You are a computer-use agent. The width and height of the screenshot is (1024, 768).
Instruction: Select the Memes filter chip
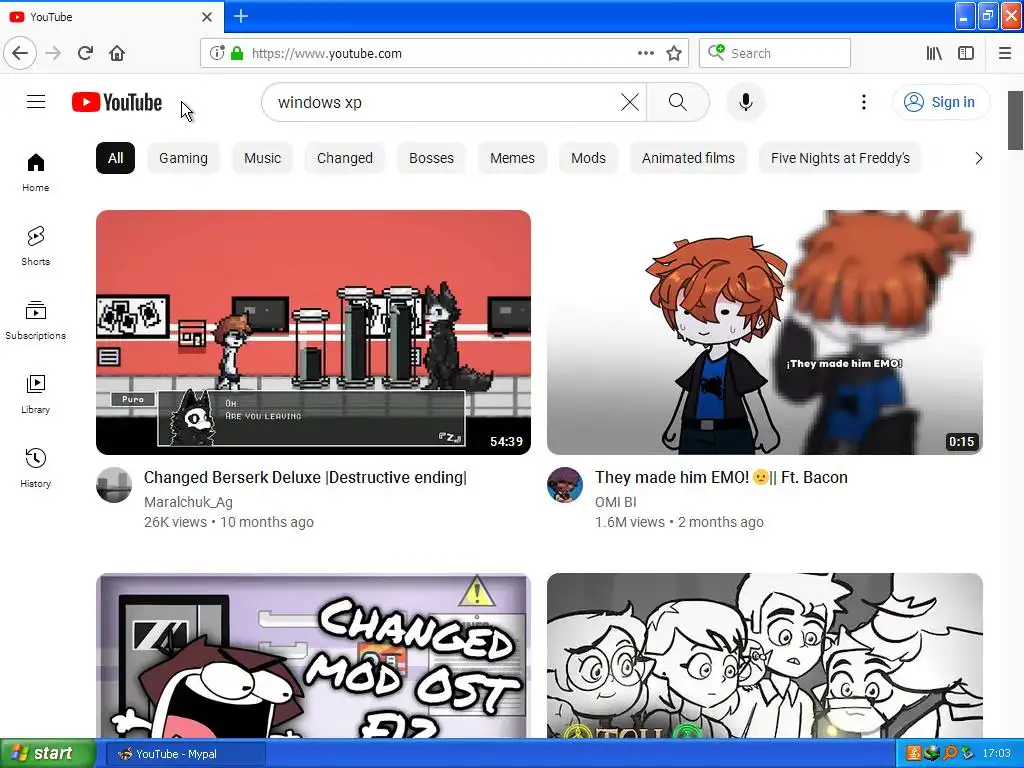(512, 158)
